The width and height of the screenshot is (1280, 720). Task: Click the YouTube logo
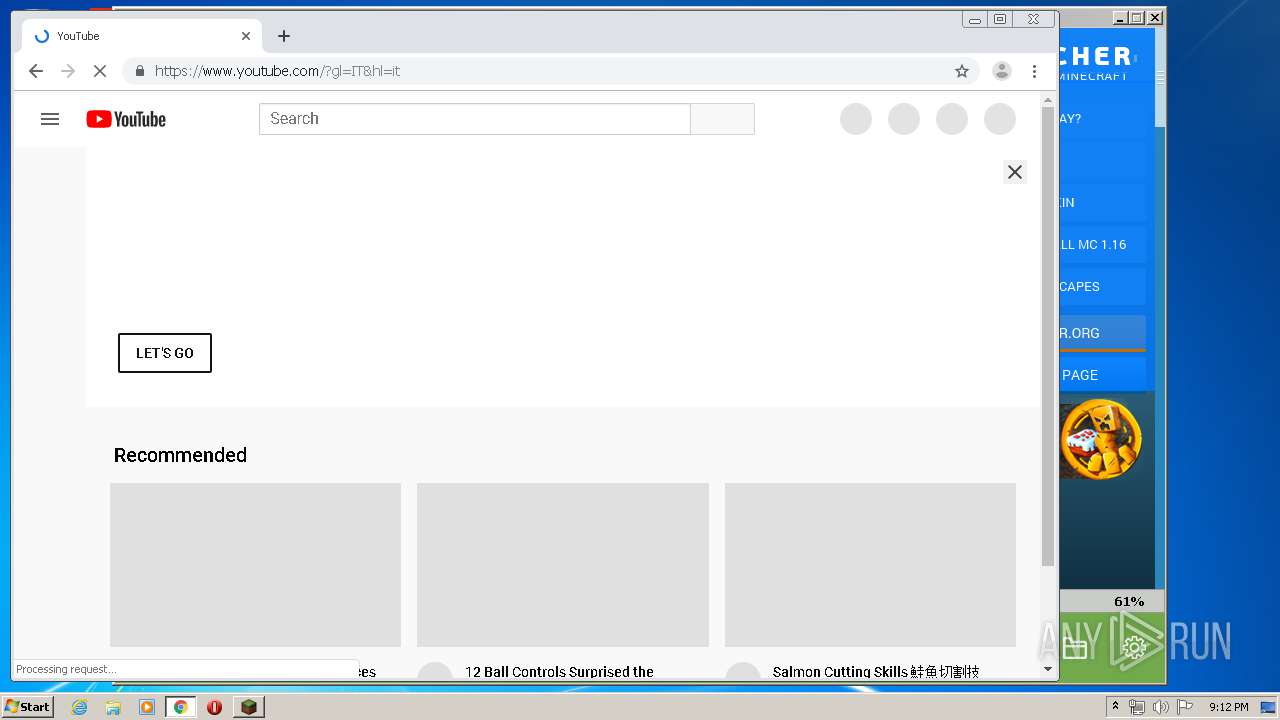point(126,119)
